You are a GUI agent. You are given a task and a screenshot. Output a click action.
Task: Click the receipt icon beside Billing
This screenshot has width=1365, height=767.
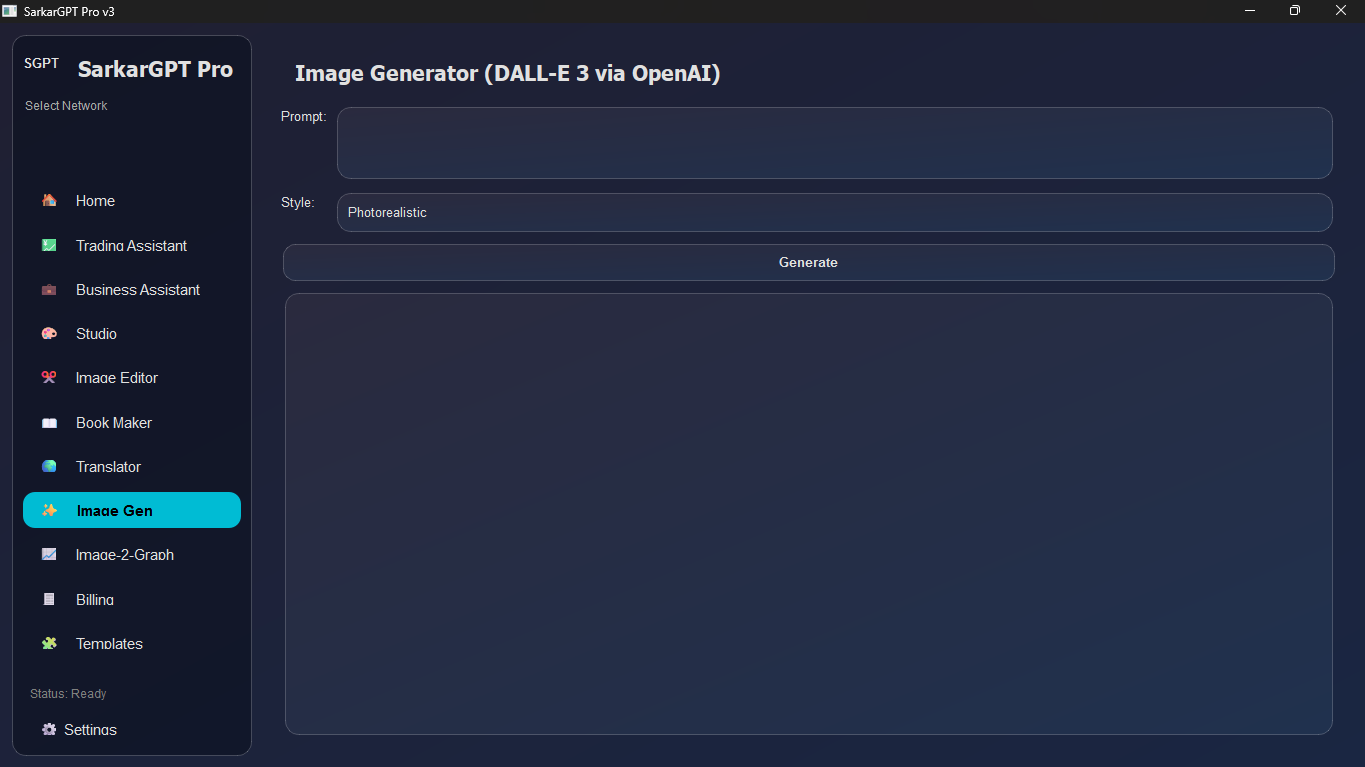coord(49,599)
